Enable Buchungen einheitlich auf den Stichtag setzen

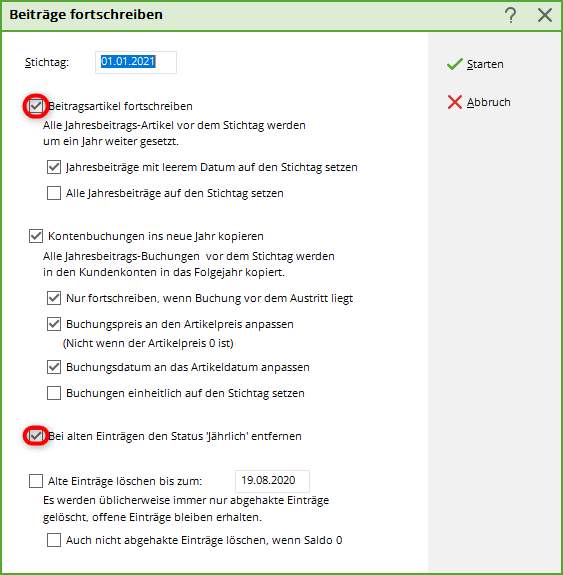54,393
